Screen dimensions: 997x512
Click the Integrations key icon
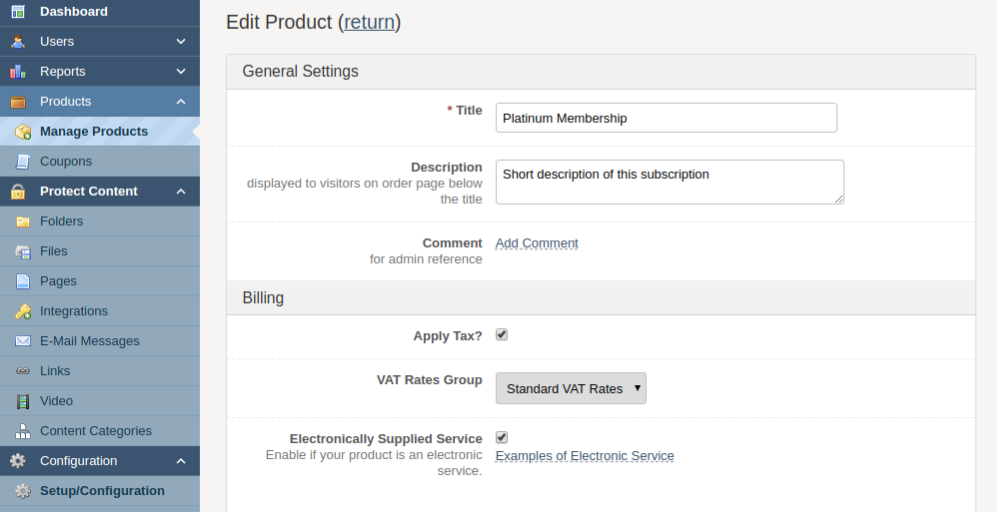pyautogui.click(x=22, y=311)
